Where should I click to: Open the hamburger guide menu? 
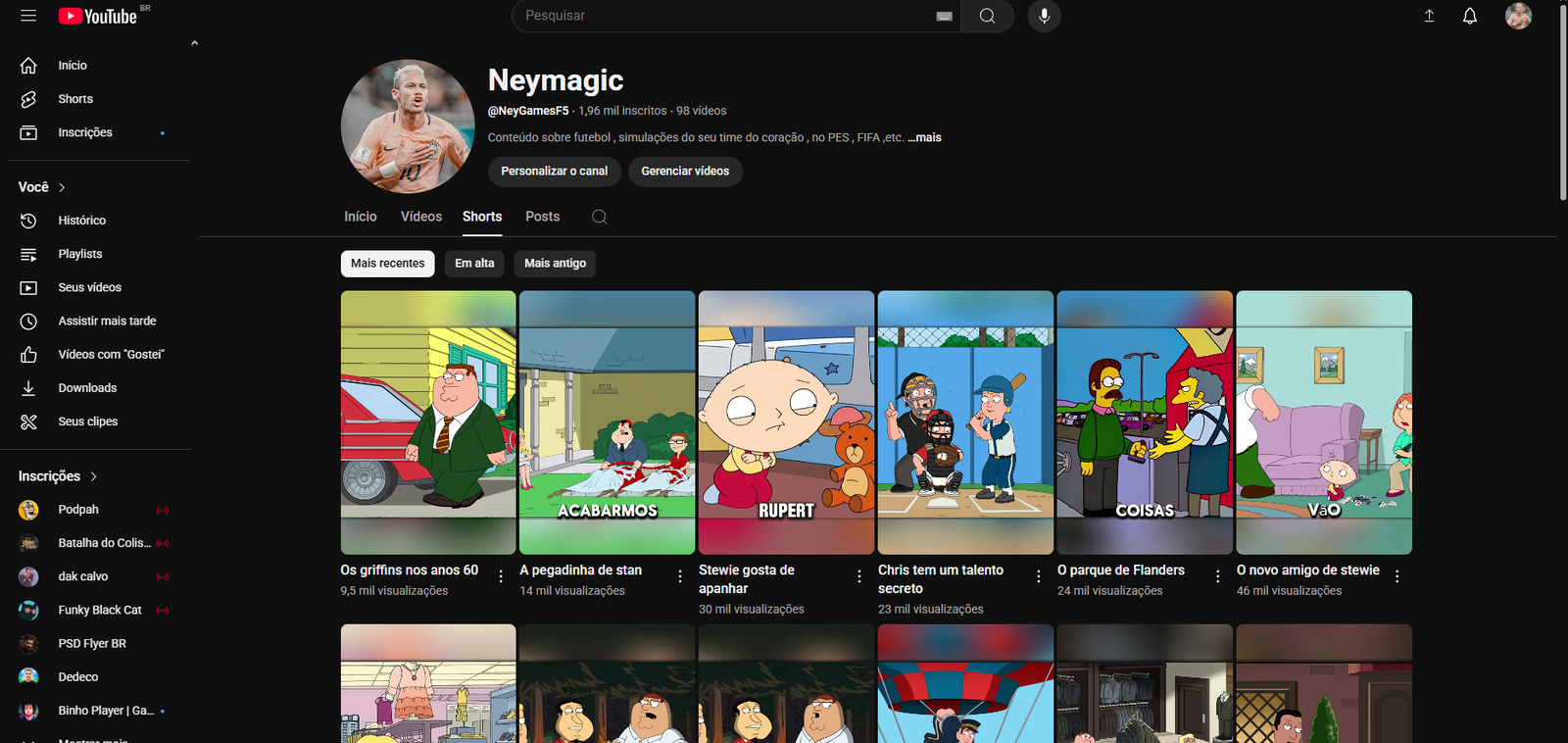point(28,16)
